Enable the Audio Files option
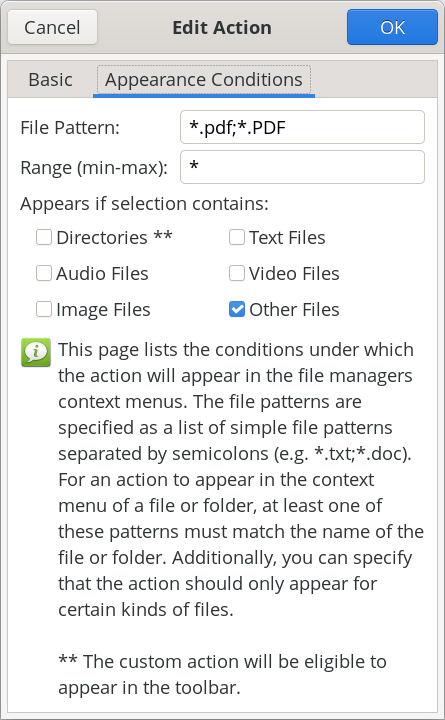This screenshot has width=445, height=720. pyautogui.click(x=44, y=273)
